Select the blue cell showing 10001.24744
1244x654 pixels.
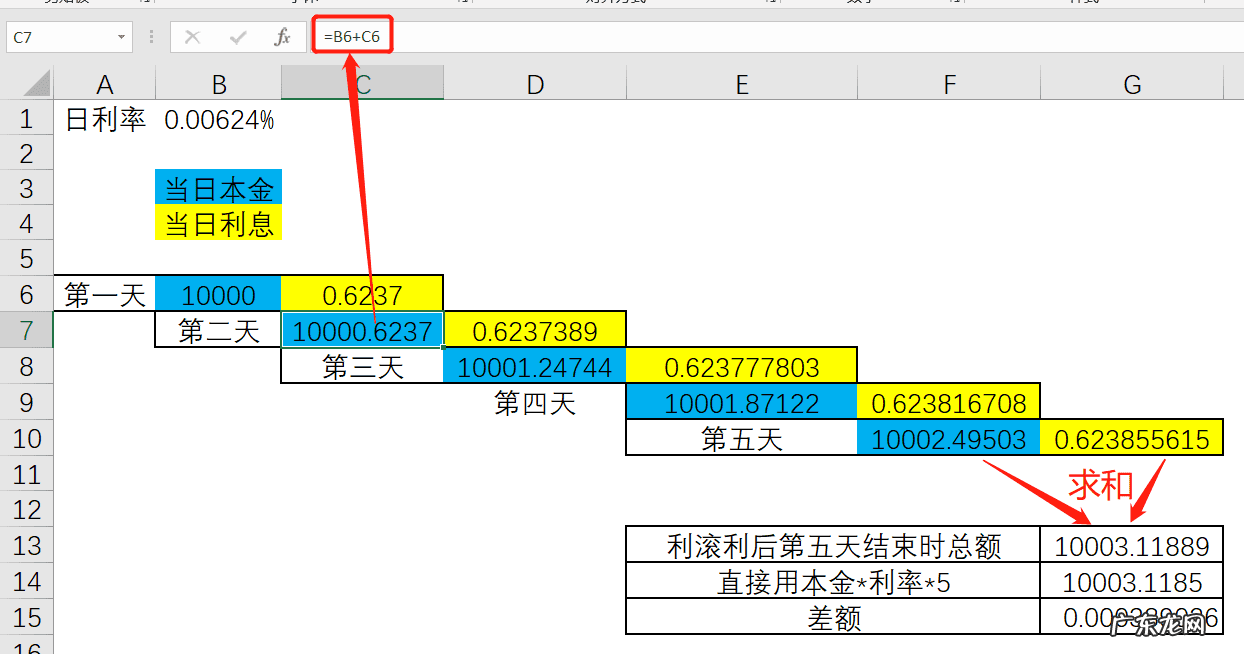click(x=534, y=366)
